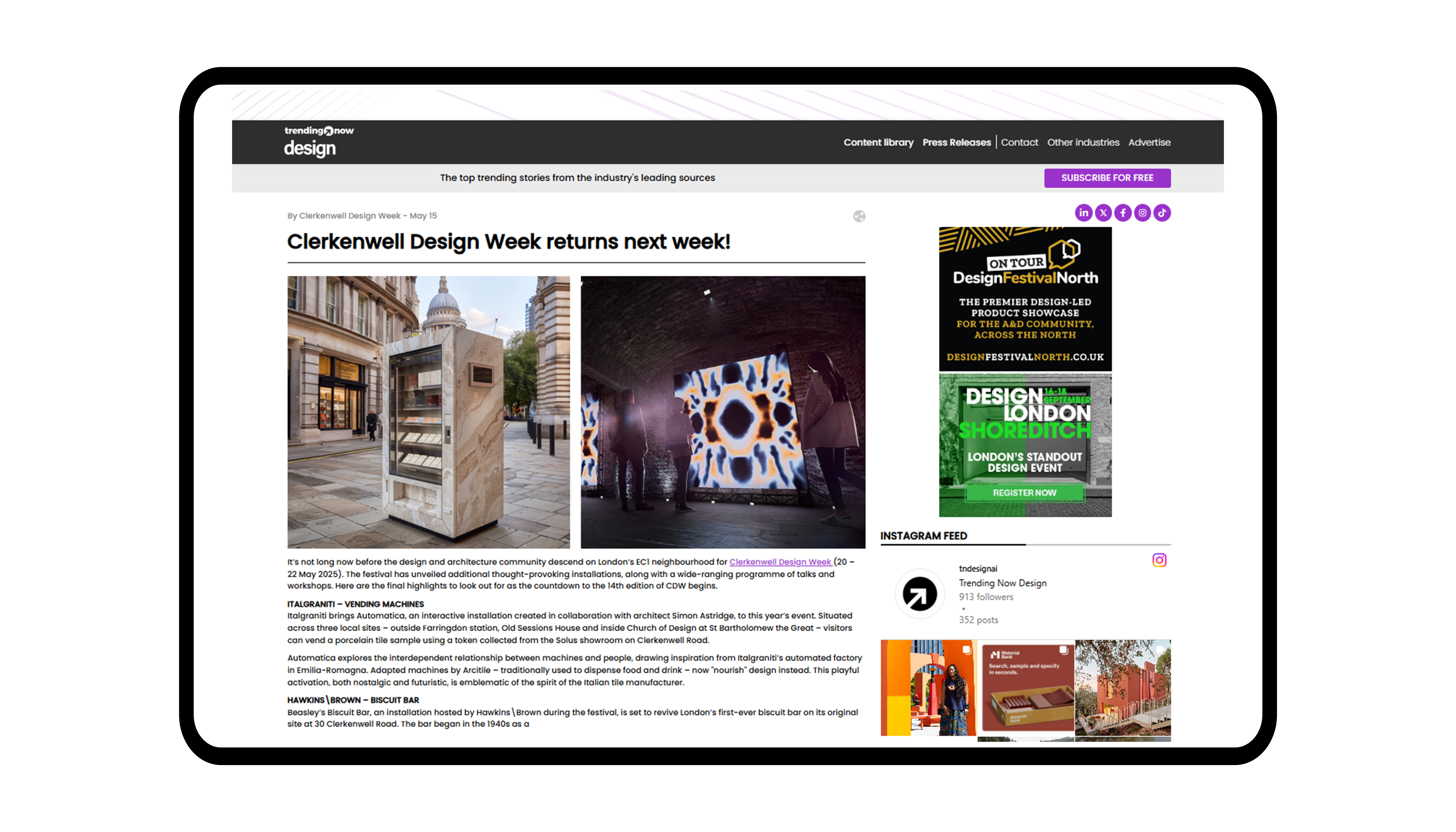Click the REGISTER NOW button in ad
Image resolution: width=1456 pixels, height=832 pixels.
(x=1024, y=492)
